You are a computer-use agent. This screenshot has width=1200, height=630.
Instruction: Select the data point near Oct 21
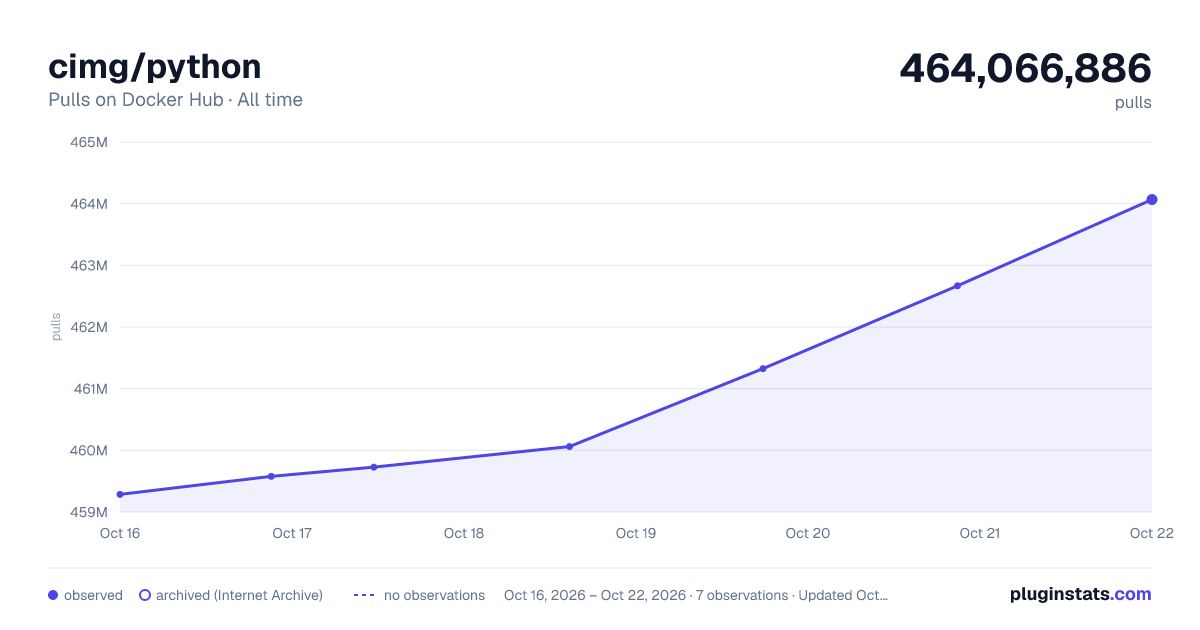coord(957,286)
